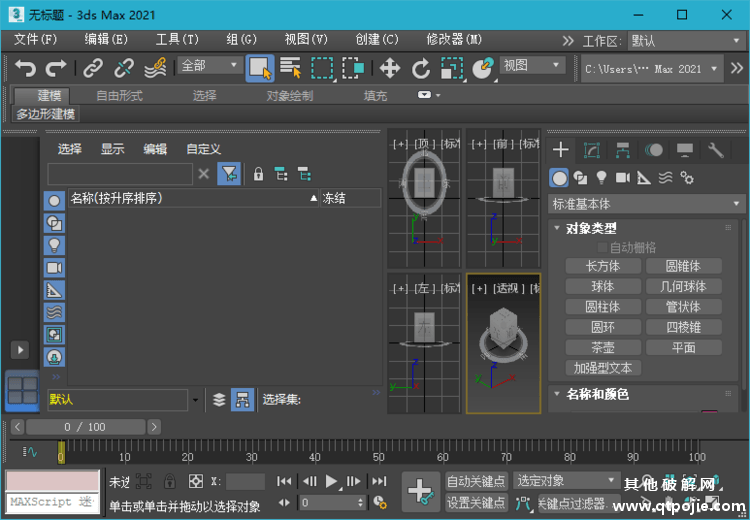Click the Redo arrow icon

[55, 68]
